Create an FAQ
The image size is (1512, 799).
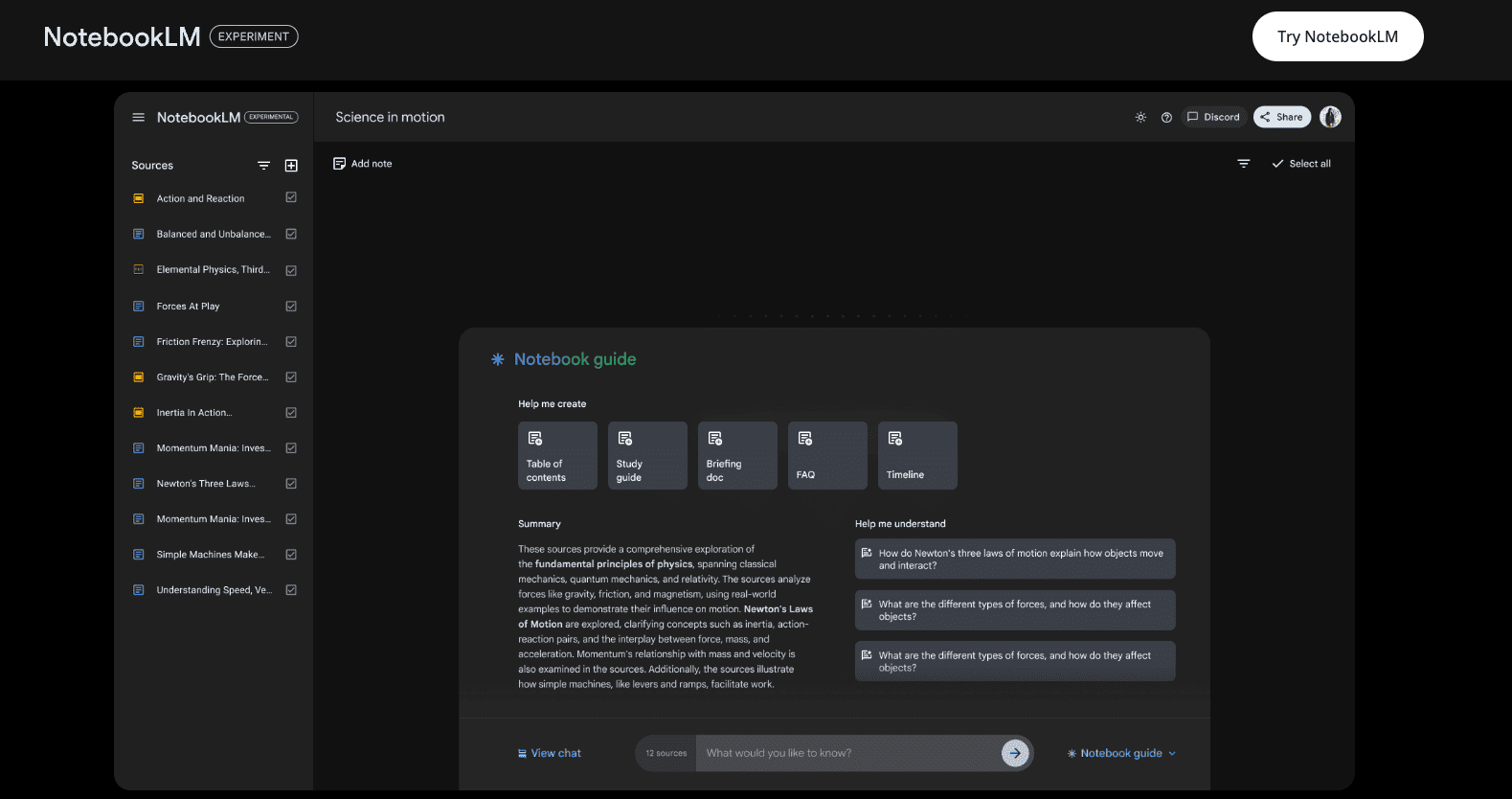pos(827,455)
